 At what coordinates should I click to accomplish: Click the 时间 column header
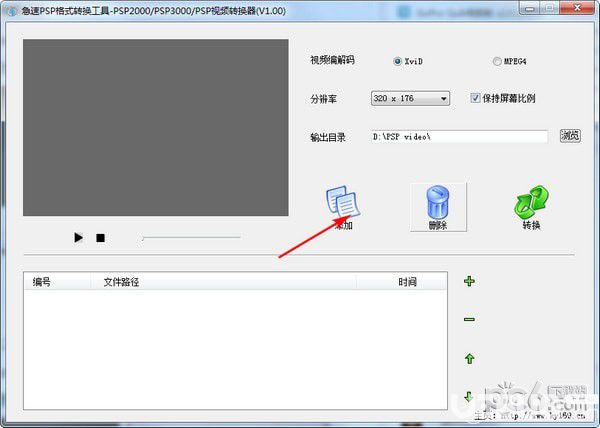click(401, 282)
